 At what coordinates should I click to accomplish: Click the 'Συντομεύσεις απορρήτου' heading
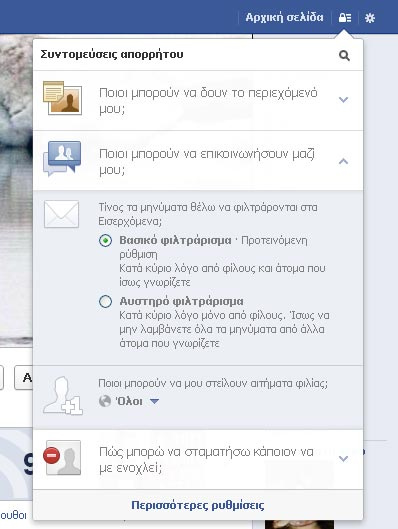[x=112, y=54]
